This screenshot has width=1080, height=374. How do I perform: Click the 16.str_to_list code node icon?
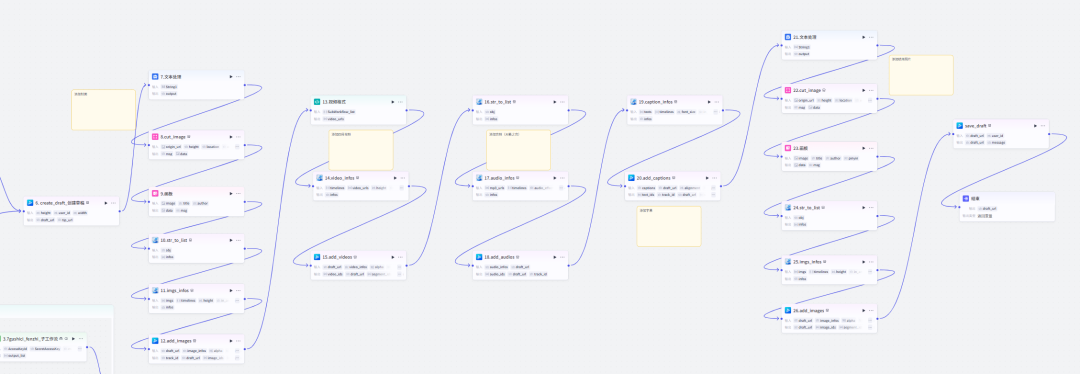click(x=479, y=101)
